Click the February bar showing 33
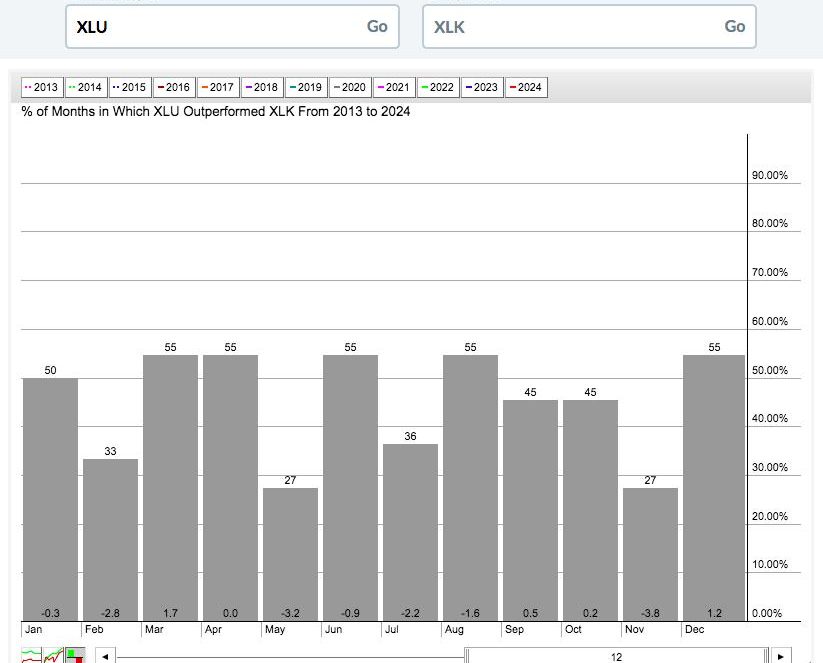The width and height of the screenshot is (823, 663). (x=110, y=540)
